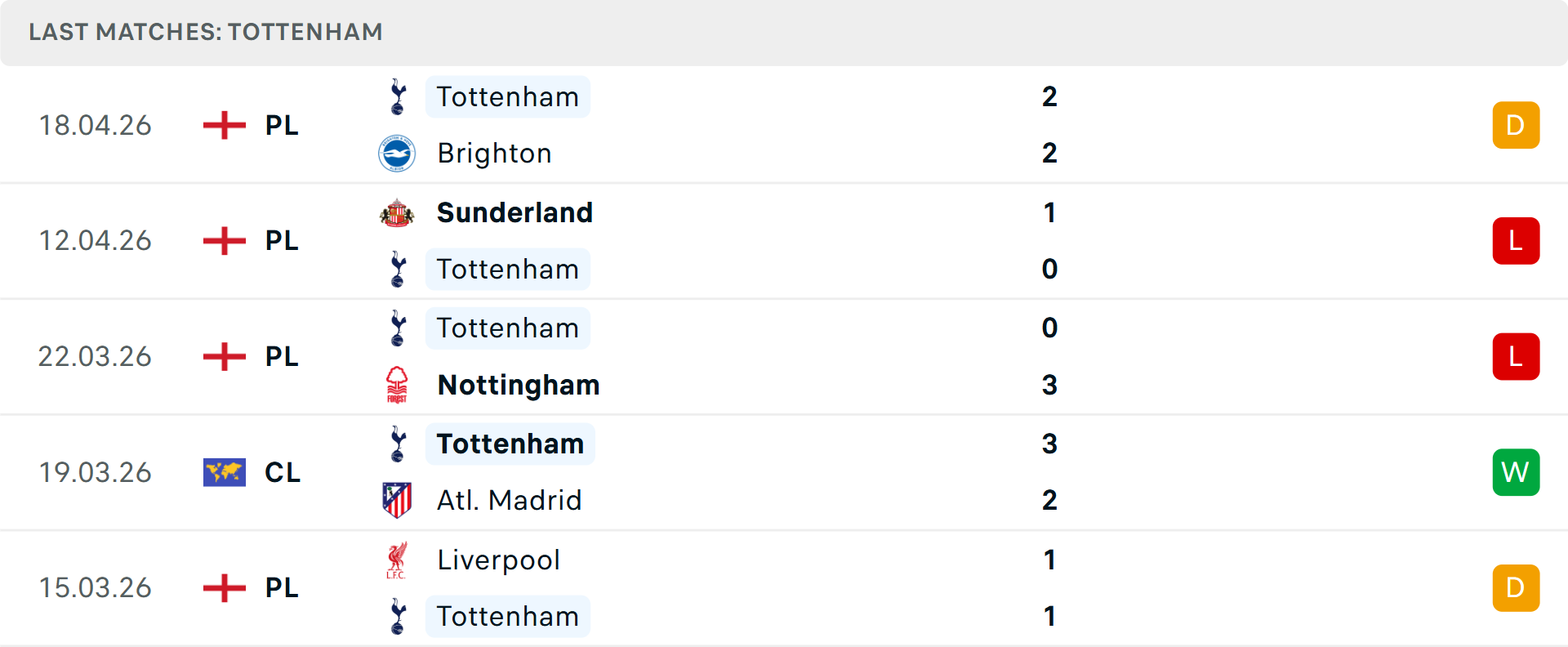This screenshot has width=1568, height=647.
Task: Click the CL competition label
Action: click(283, 472)
